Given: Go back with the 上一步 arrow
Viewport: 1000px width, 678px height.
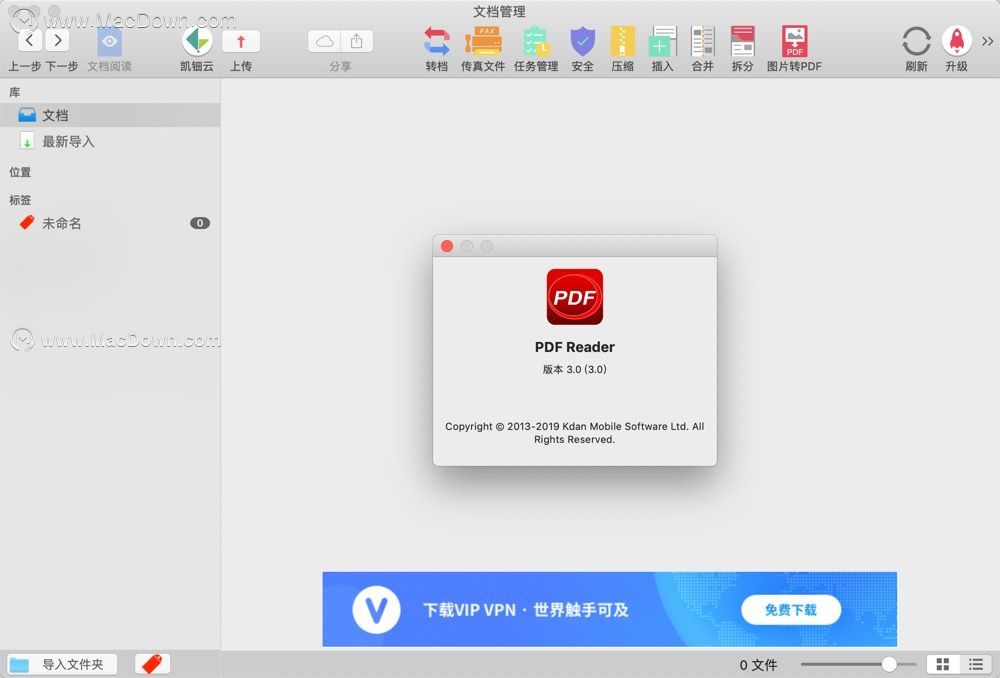Looking at the screenshot, I should 30,41.
